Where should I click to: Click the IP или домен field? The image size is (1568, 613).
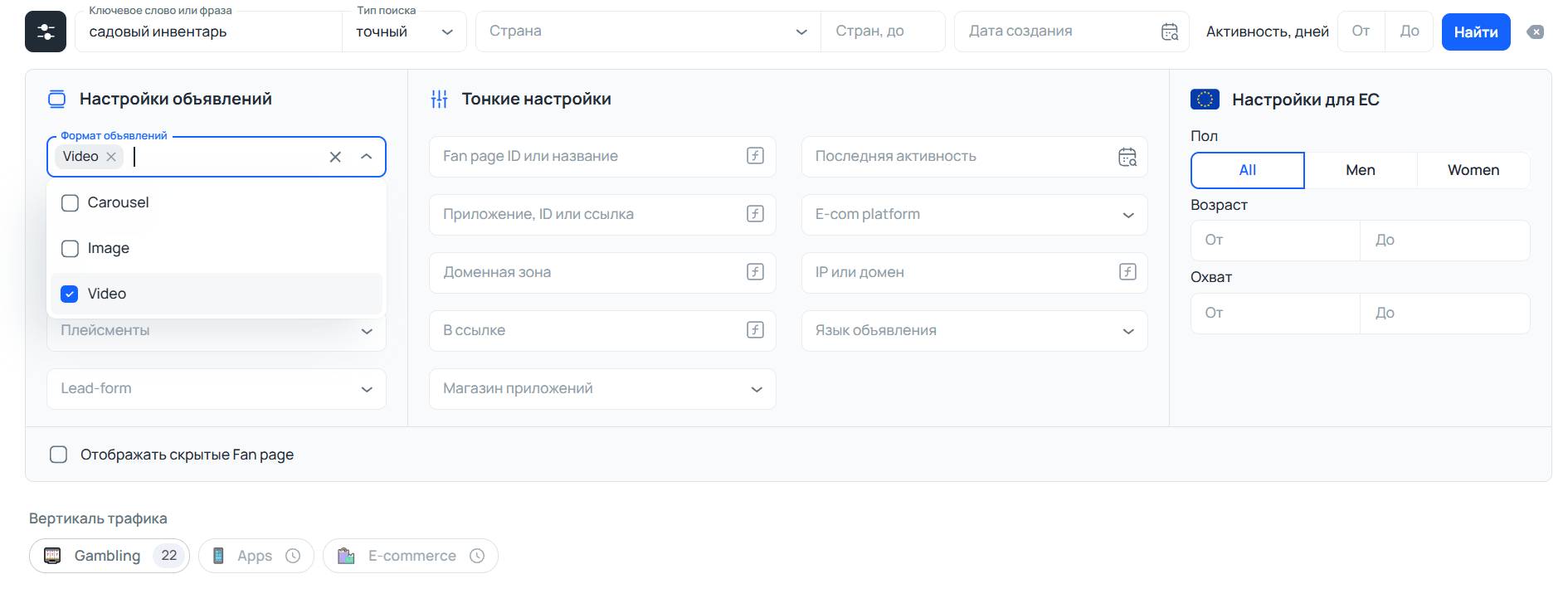pyautogui.click(x=975, y=273)
